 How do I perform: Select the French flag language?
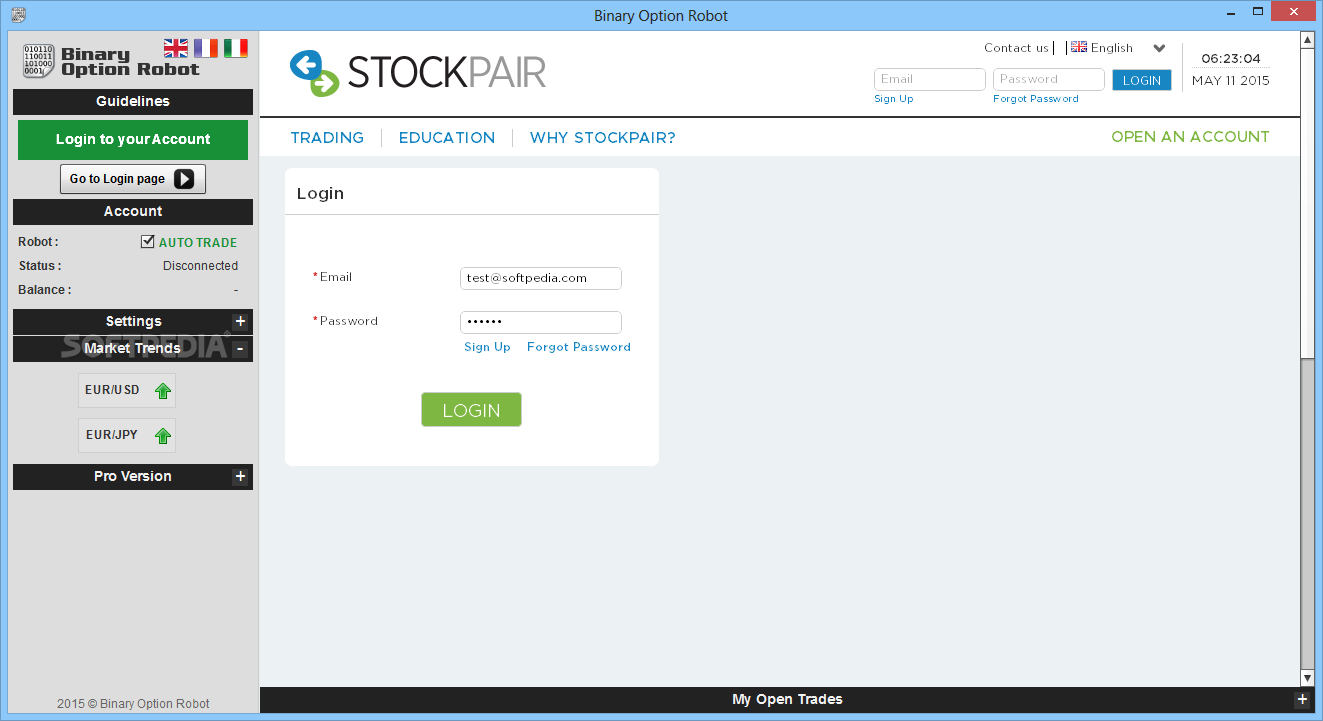click(206, 48)
